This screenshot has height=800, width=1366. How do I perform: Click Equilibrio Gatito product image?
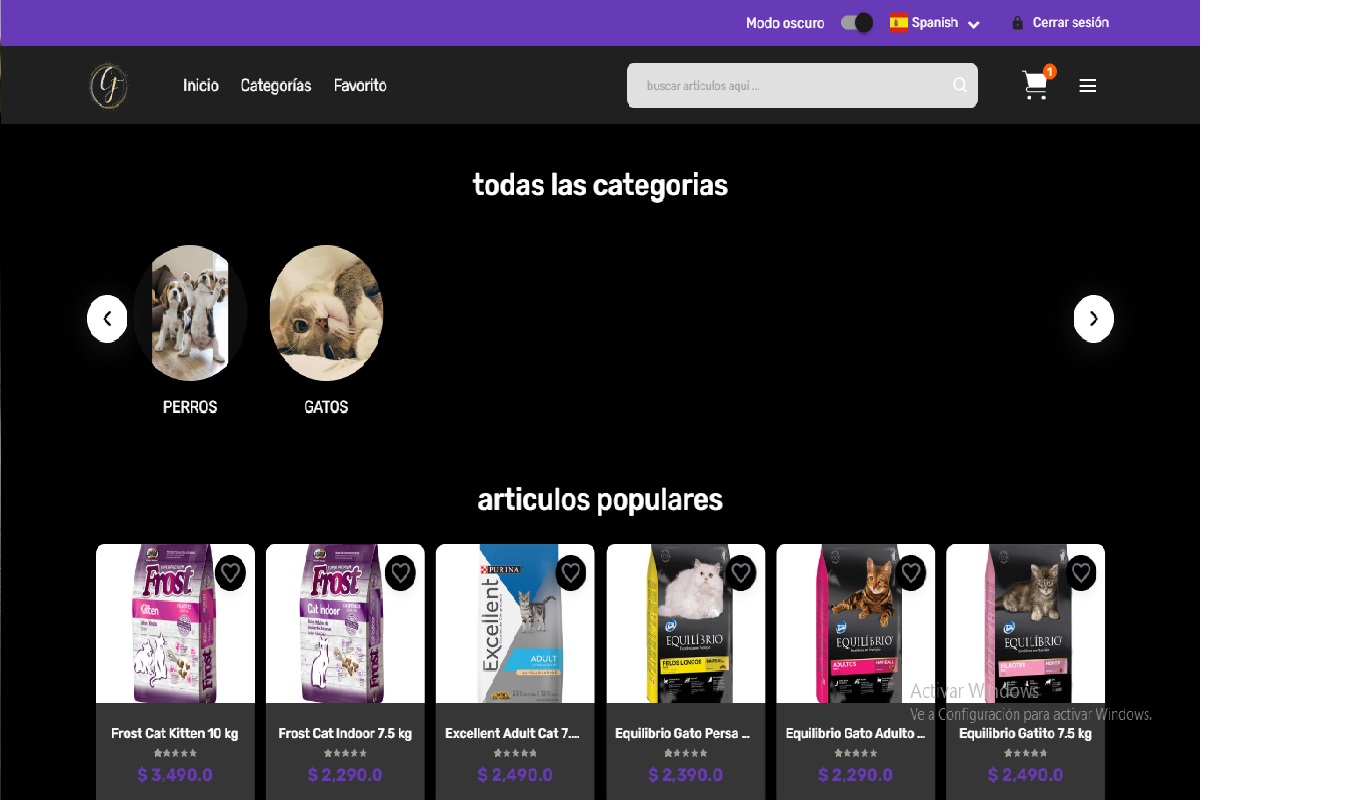point(1025,624)
